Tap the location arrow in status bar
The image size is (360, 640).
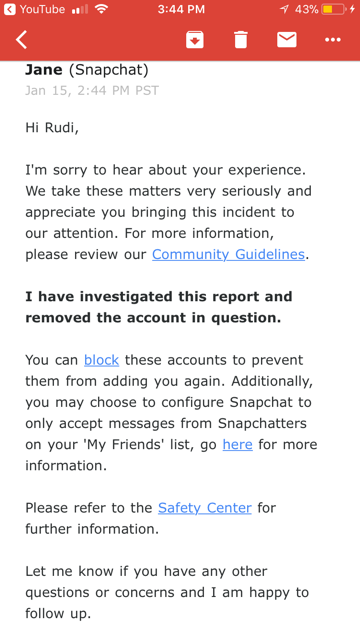click(284, 9)
